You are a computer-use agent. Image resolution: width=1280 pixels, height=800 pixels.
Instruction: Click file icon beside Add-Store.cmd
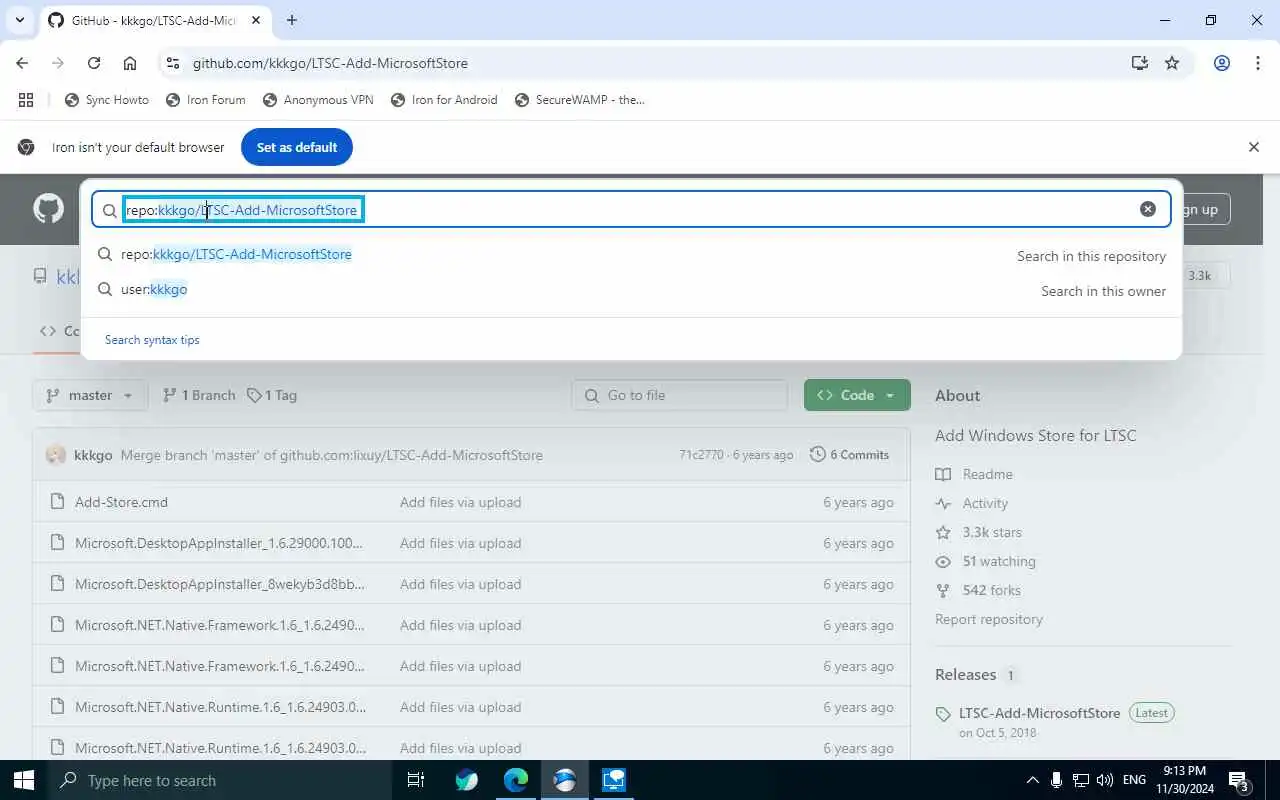pyautogui.click(x=57, y=502)
